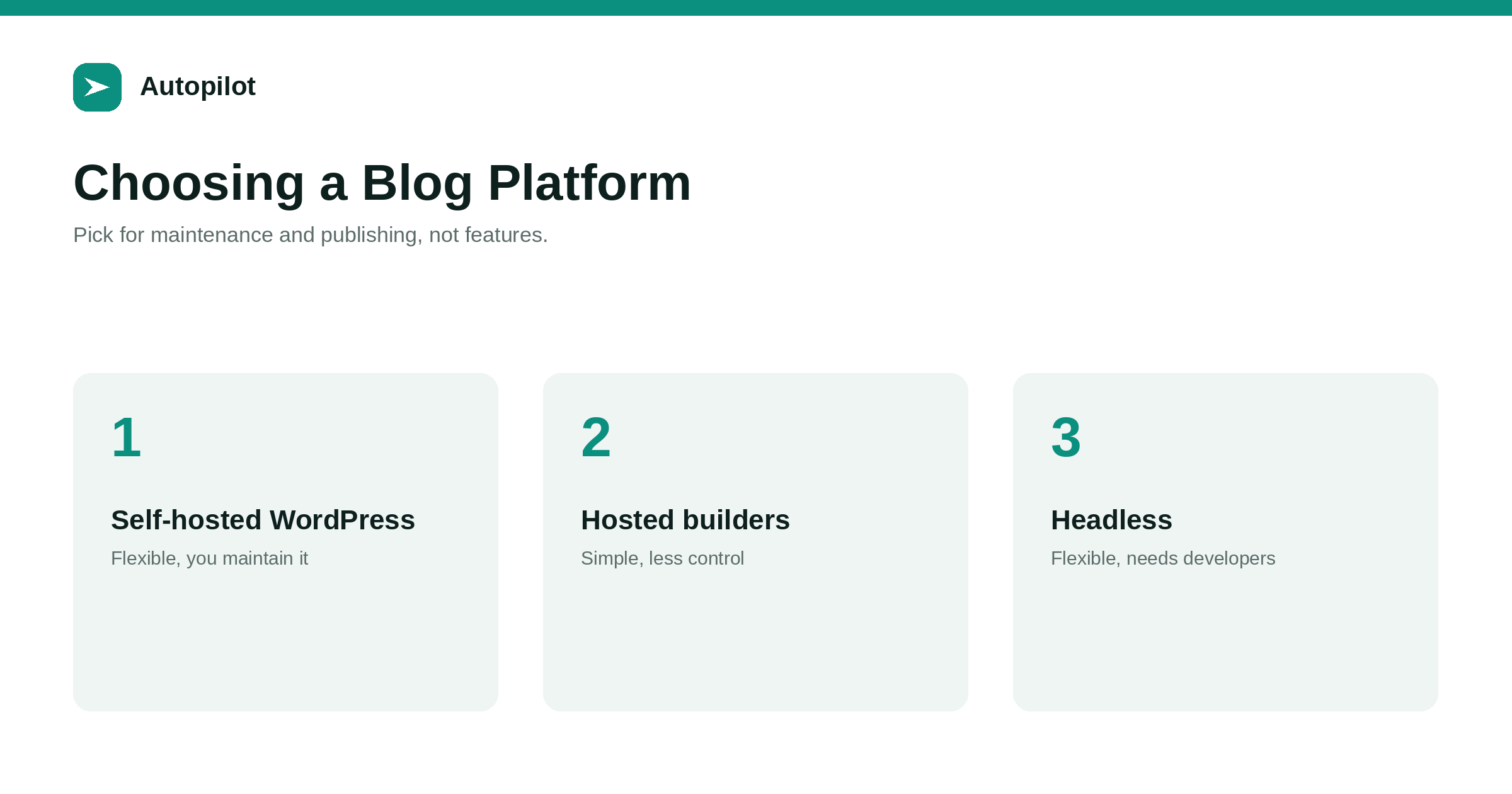Image resolution: width=1512 pixels, height=794 pixels.
Task: Select the 'Choosing a Blog Platform' heading
Action: tap(382, 183)
